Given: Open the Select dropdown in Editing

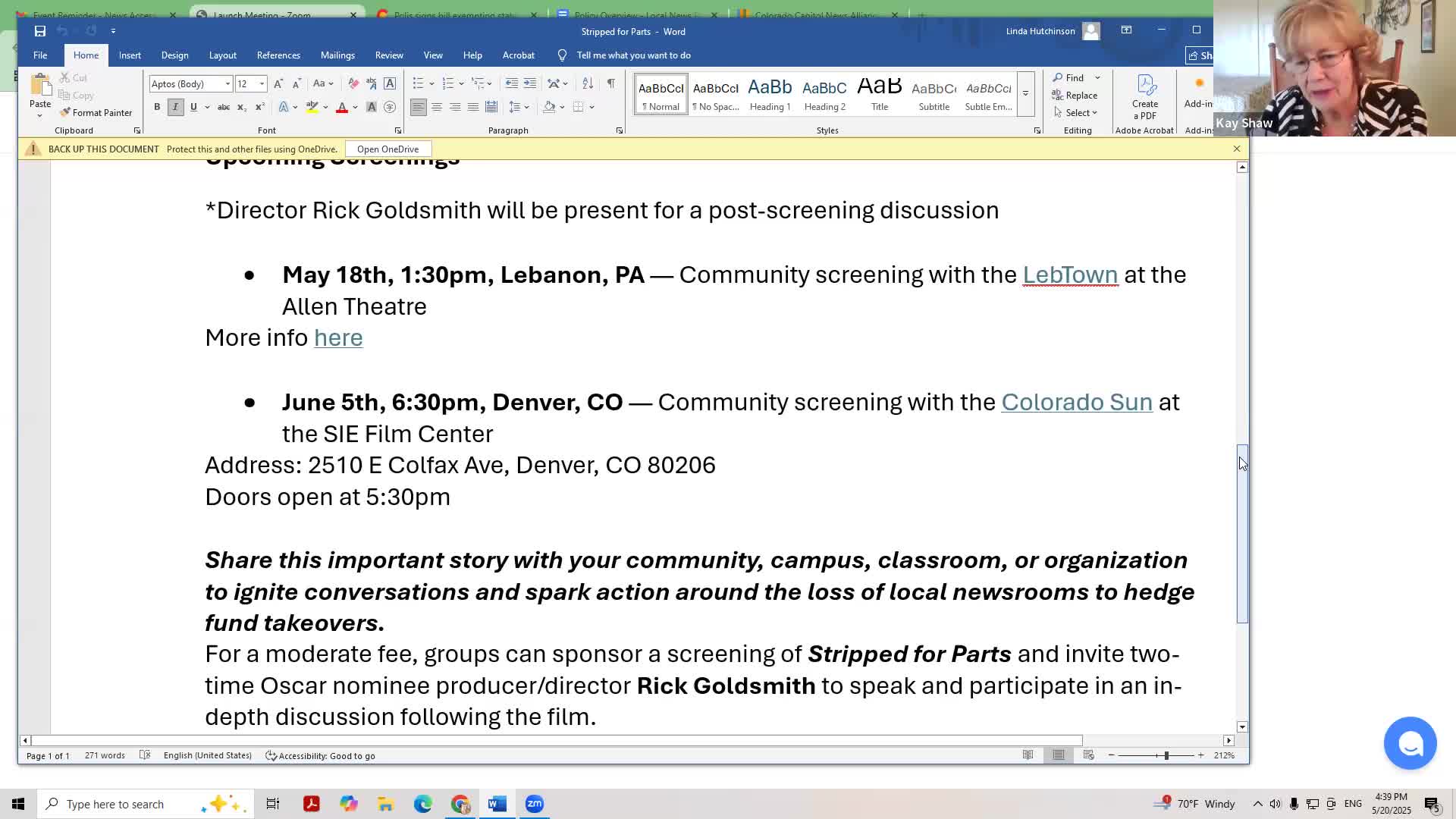Looking at the screenshot, I should (1075, 112).
